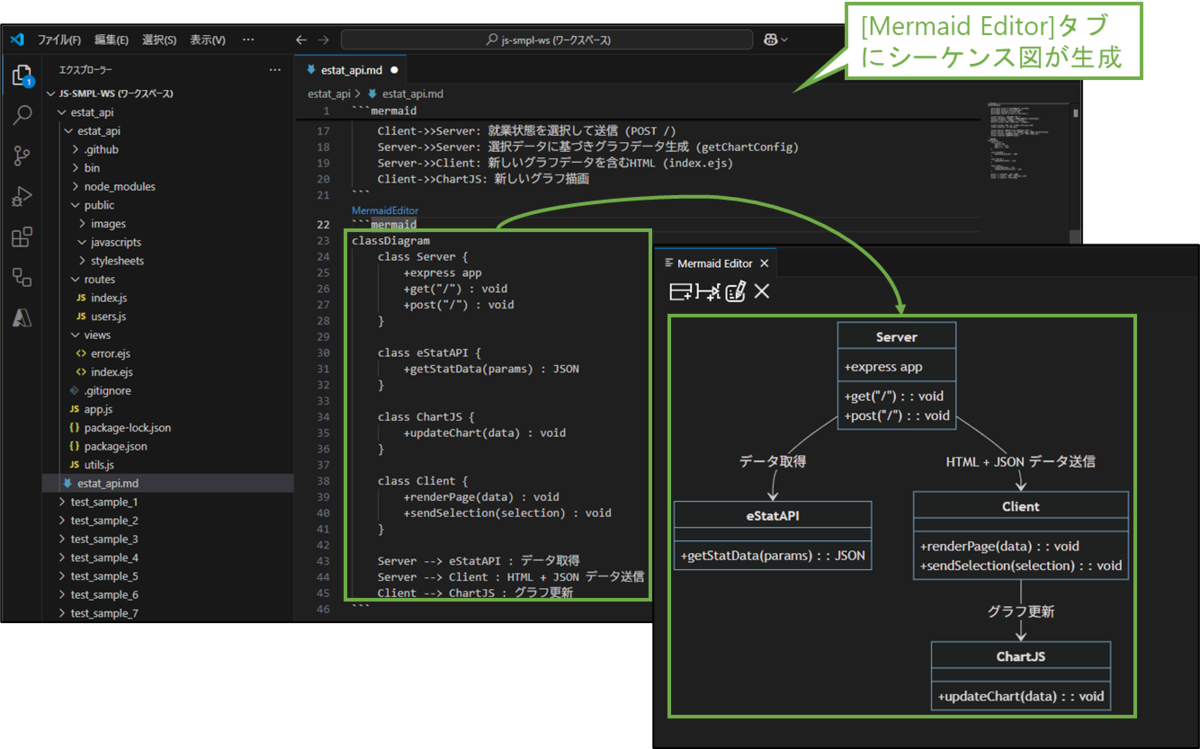1200x749 pixels.
Task: Click the VS Code logo icon
Action: click(16, 40)
